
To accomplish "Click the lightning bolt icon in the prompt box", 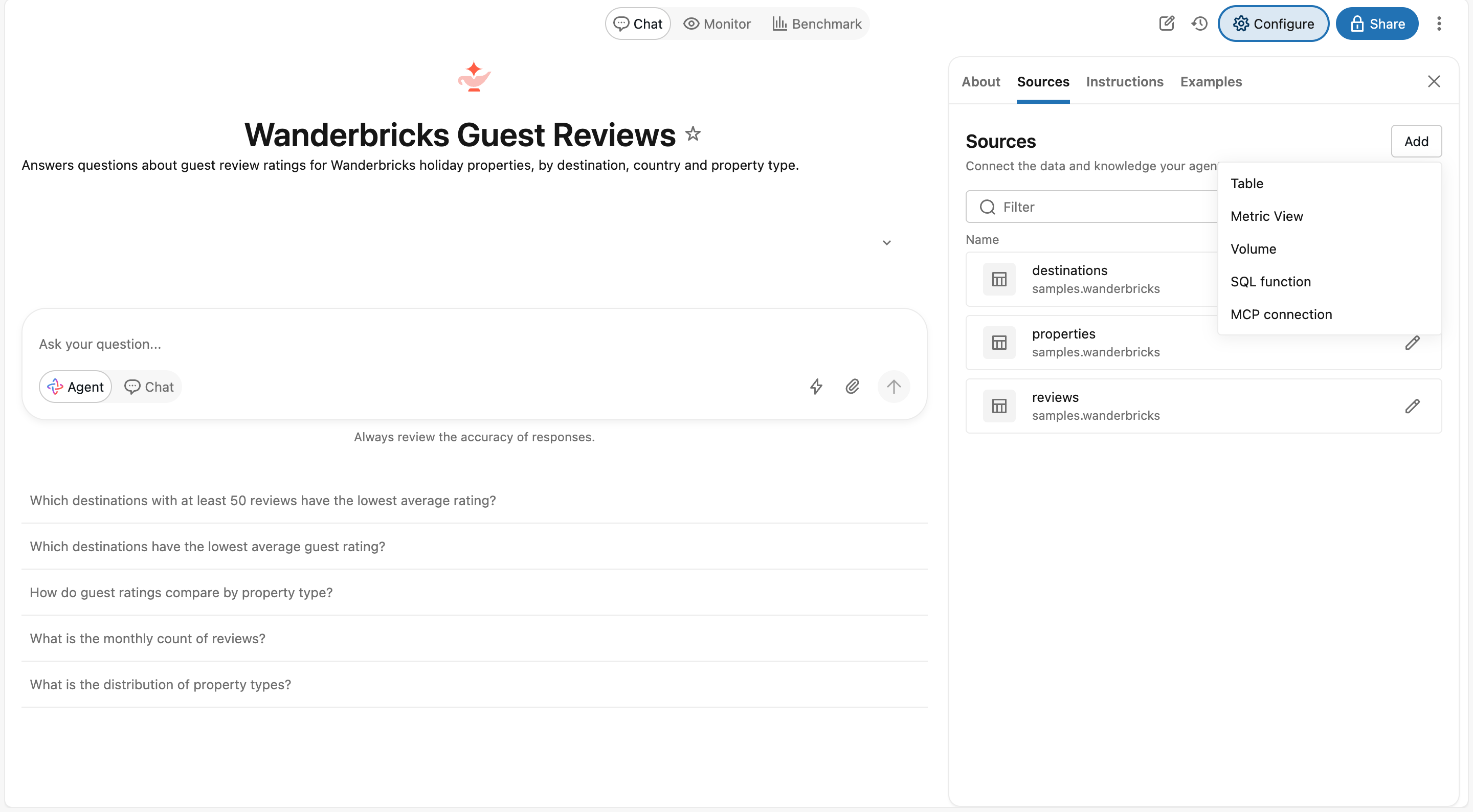I will (x=816, y=387).
